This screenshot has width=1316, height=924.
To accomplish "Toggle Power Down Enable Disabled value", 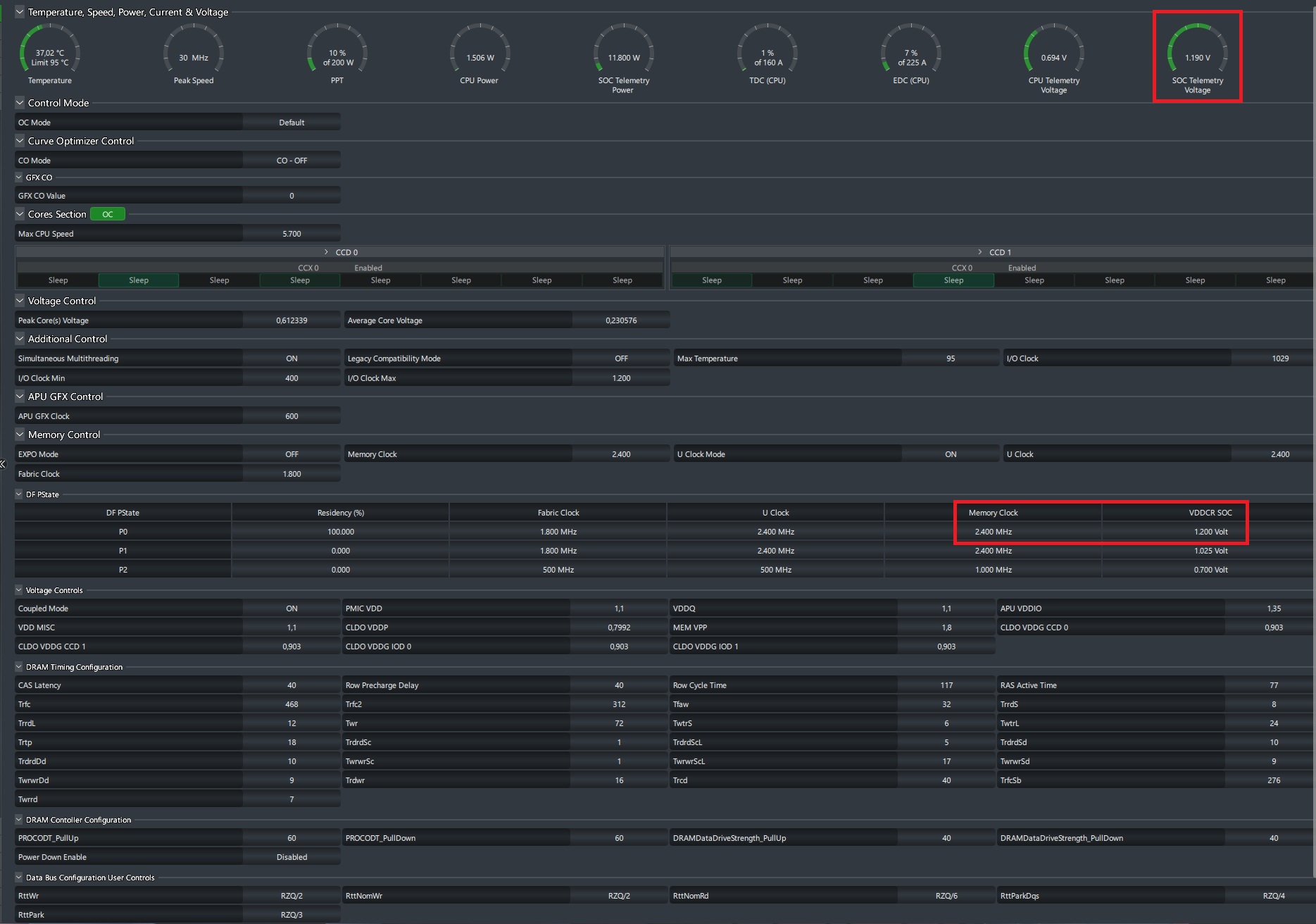I will (x=292, y=857).
